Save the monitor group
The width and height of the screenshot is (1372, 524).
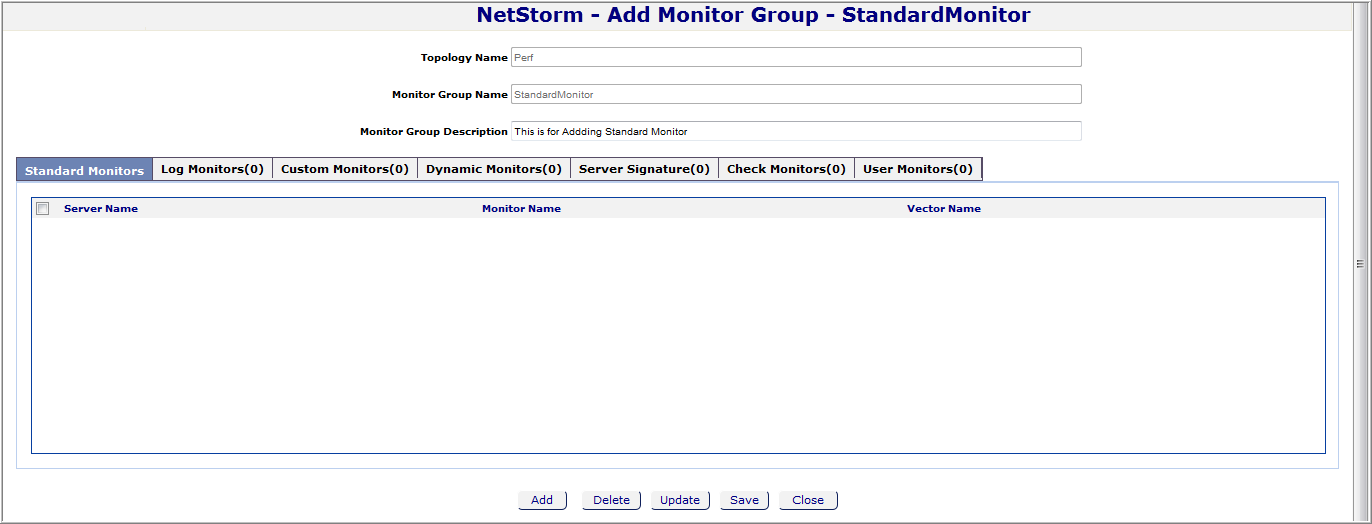pyautogui.click(x=744, y=500)
